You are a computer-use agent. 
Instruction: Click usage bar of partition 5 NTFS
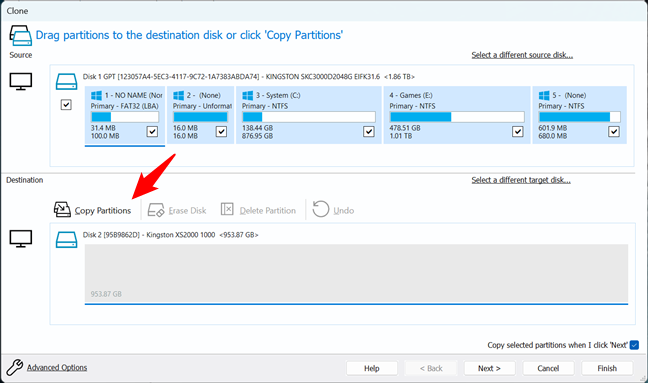[x=579, y=117]
